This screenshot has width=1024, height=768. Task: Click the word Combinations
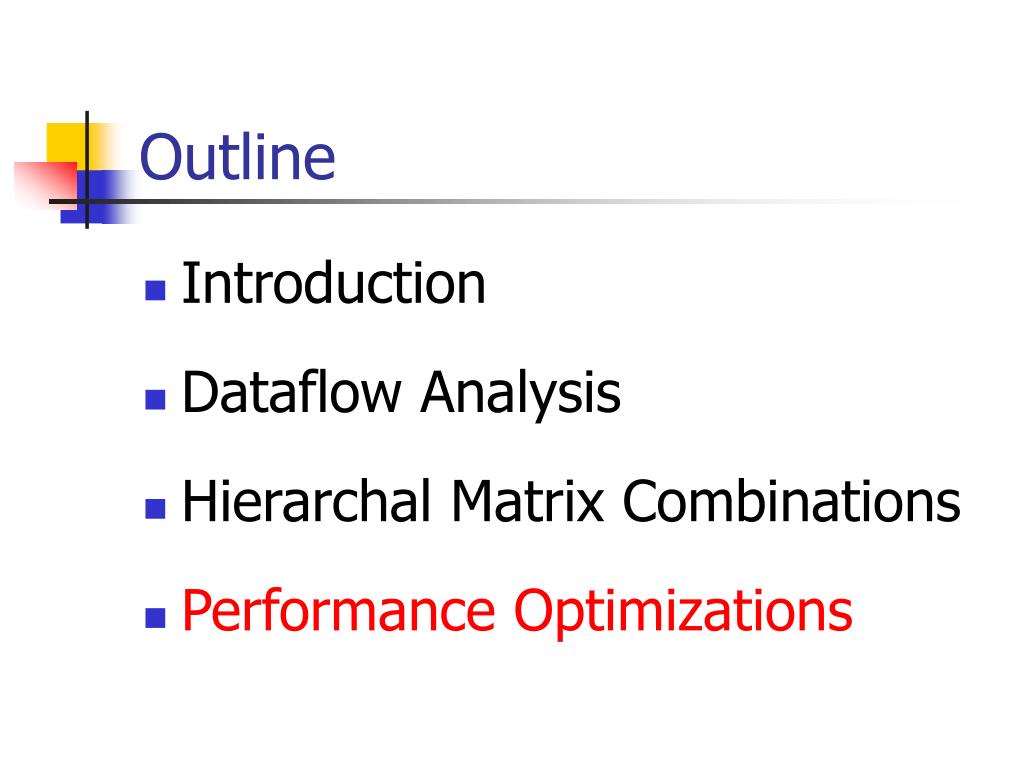pos(792,501)
